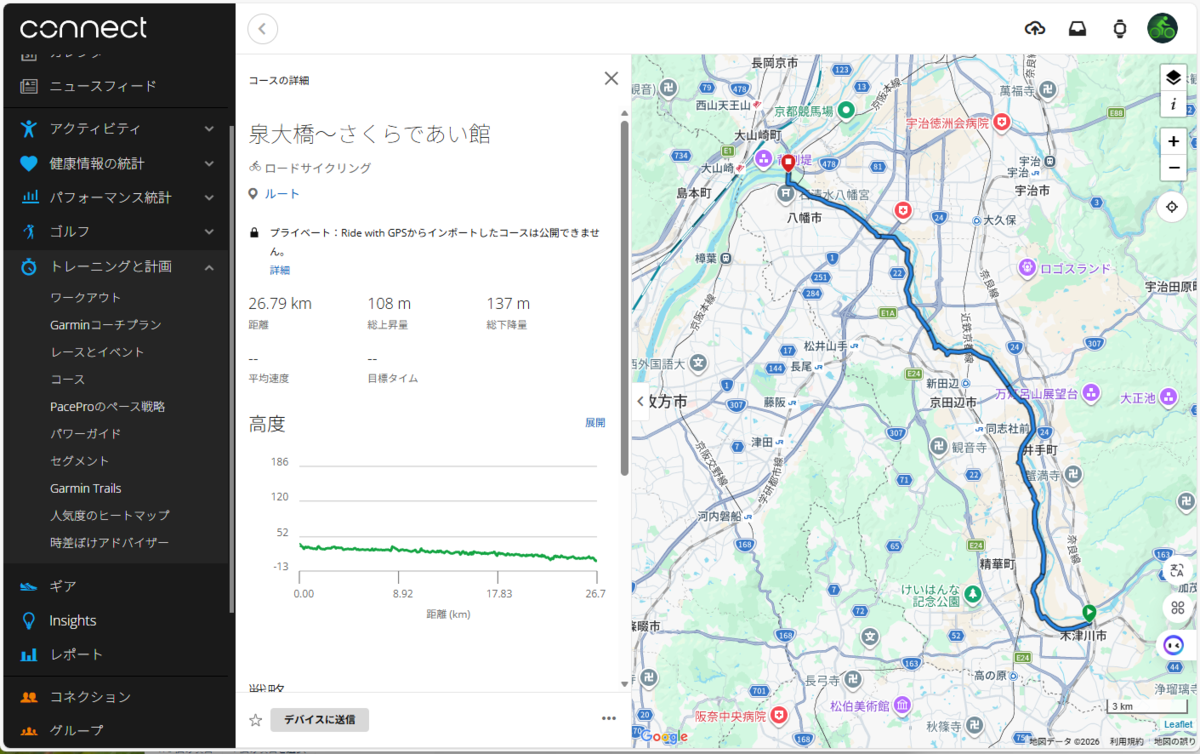The image size is (1200, 754).
Task: Open 時差ぼけアドバイザー
Action: pyautogui.click(x=110, y=543)
